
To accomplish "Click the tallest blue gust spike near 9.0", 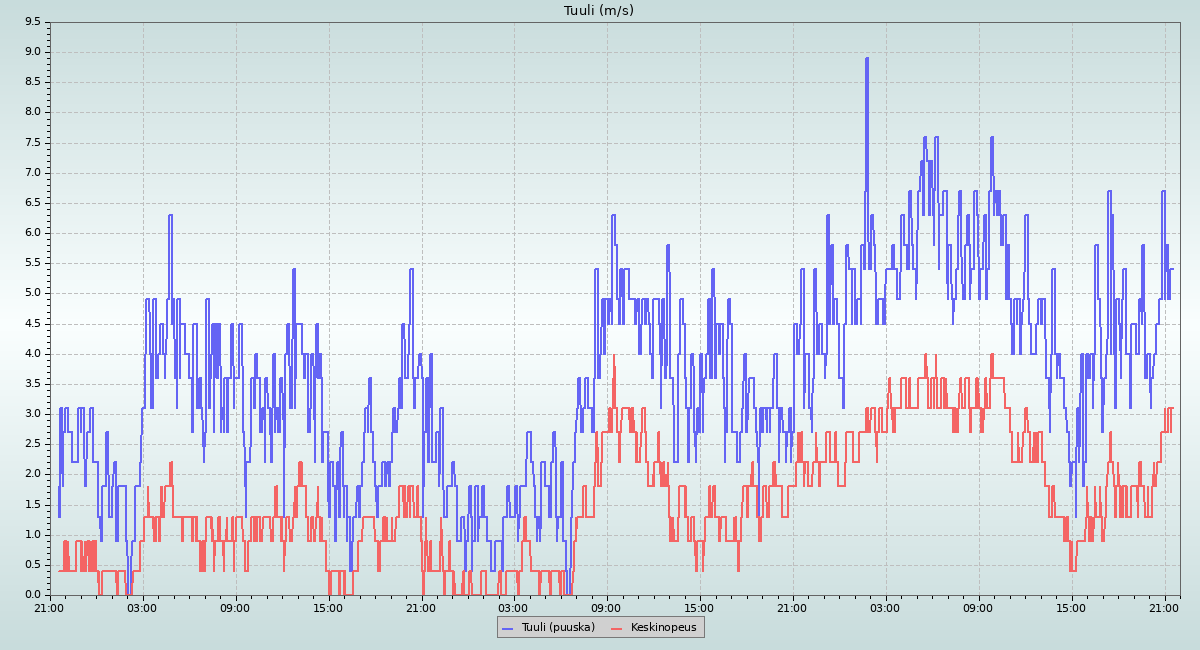I will [x=867, y=60].
